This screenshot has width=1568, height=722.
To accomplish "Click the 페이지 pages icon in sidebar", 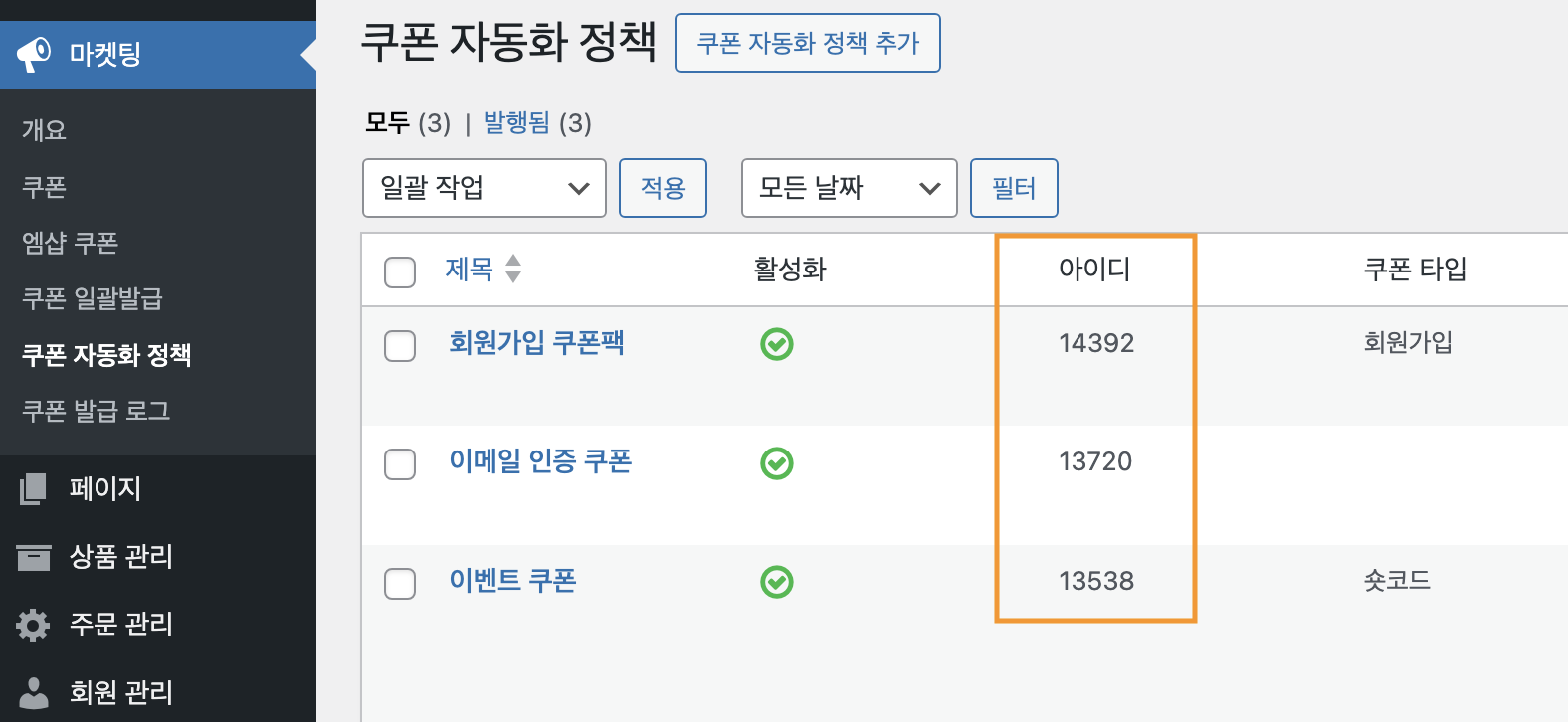I will 33,488.
